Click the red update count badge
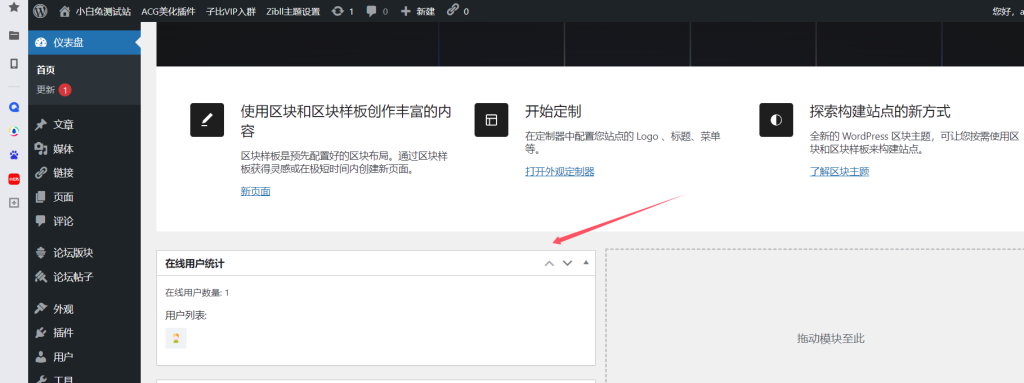The image size is (1024, 383). [65, 90]
